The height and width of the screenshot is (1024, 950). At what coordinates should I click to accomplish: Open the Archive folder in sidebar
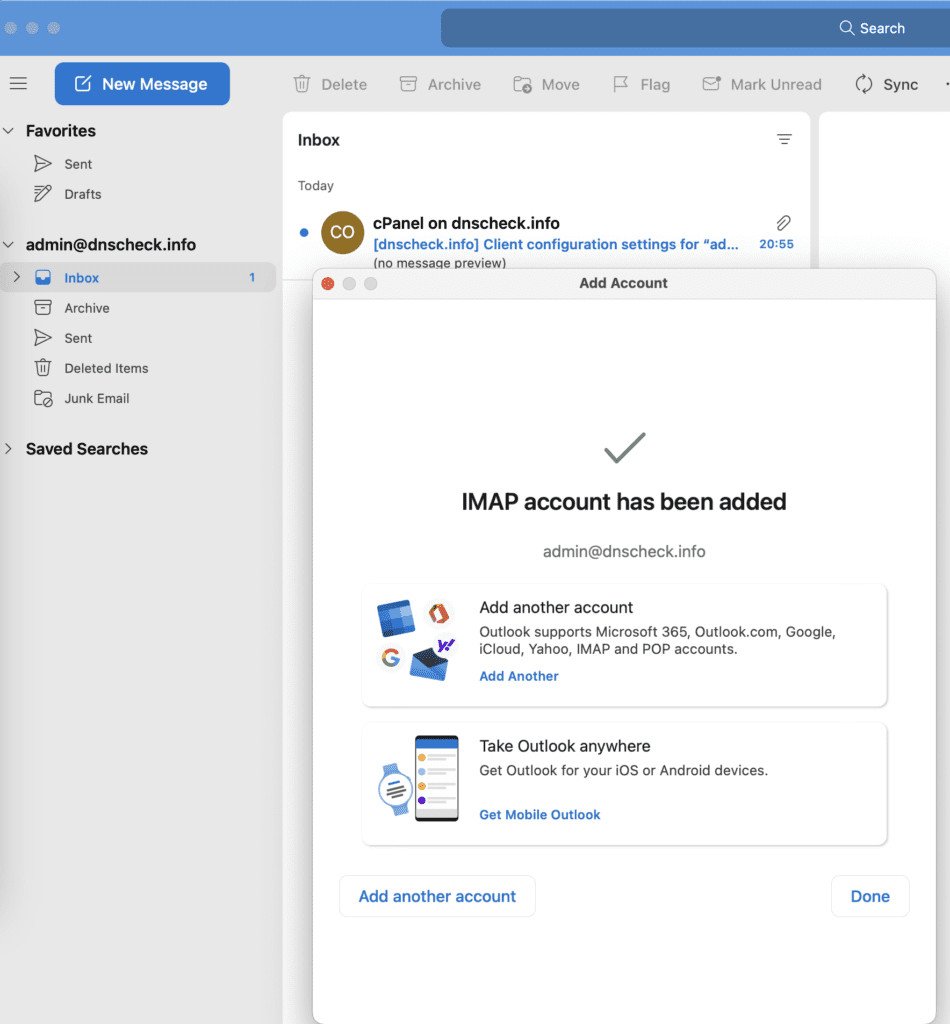[x=86, y=308]
